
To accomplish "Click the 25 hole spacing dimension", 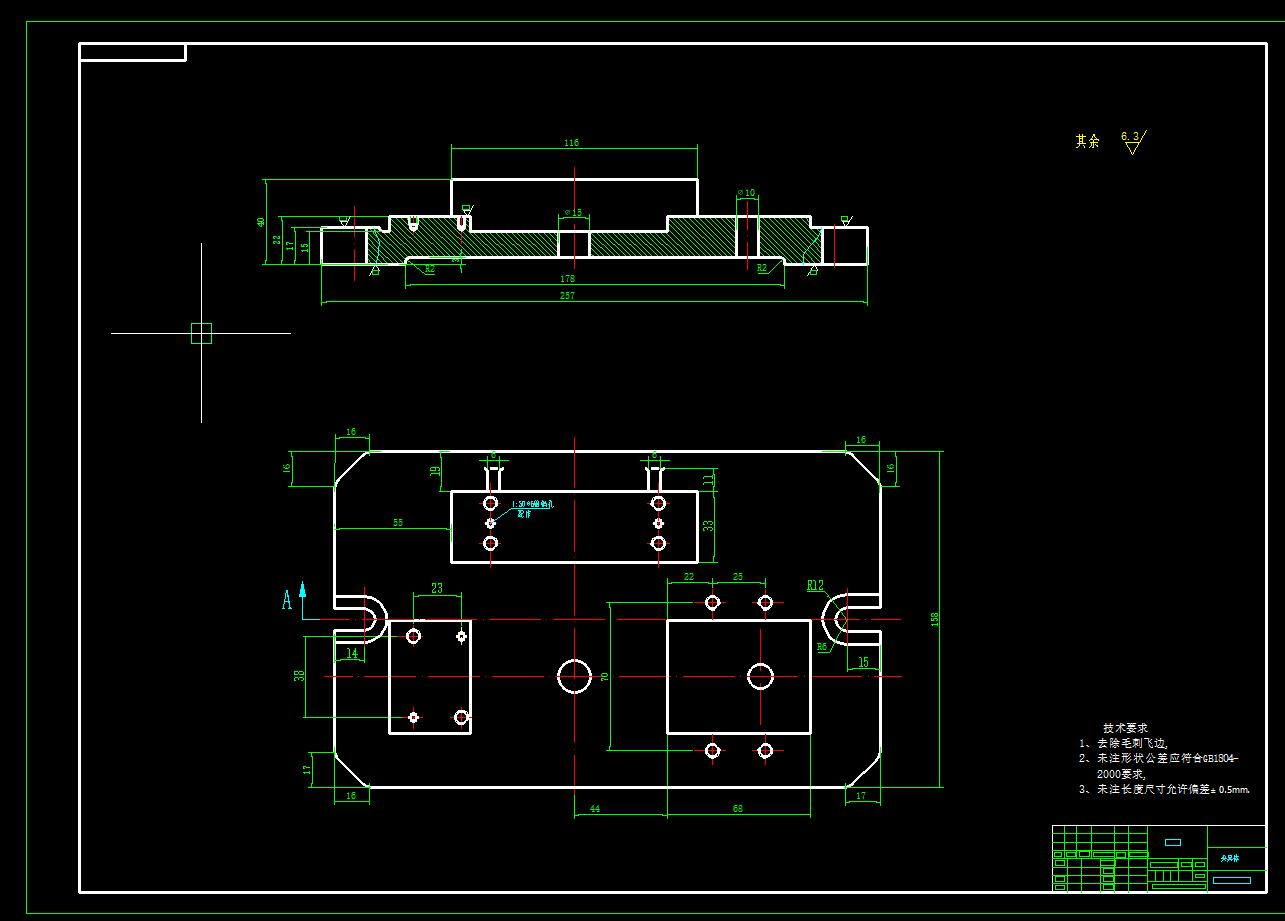I will pyautogui.click(x=738, y=577).
